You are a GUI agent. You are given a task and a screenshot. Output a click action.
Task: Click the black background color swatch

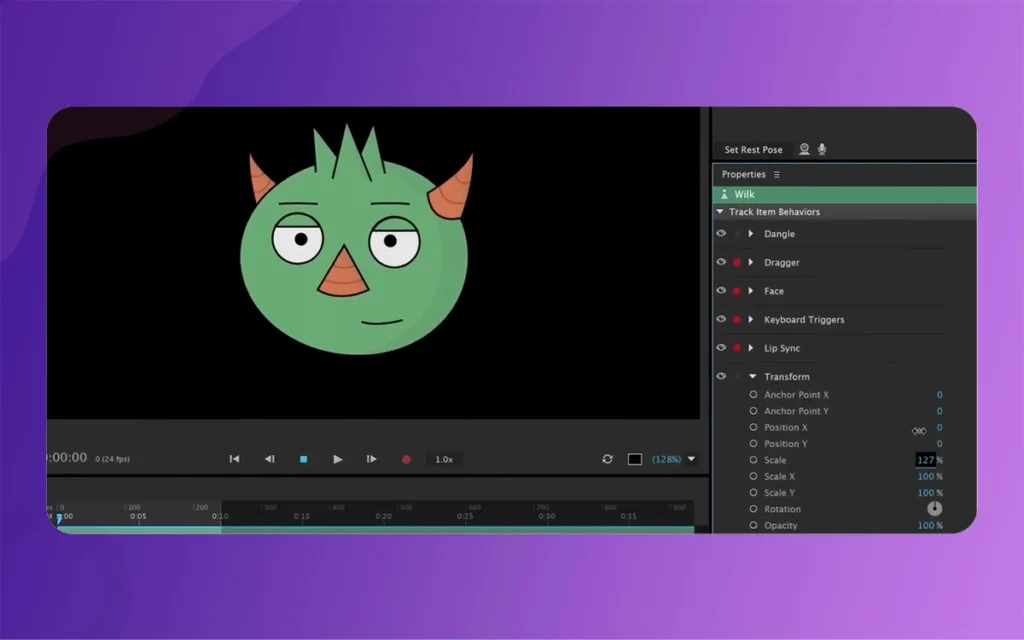click(x=634, y=459)
